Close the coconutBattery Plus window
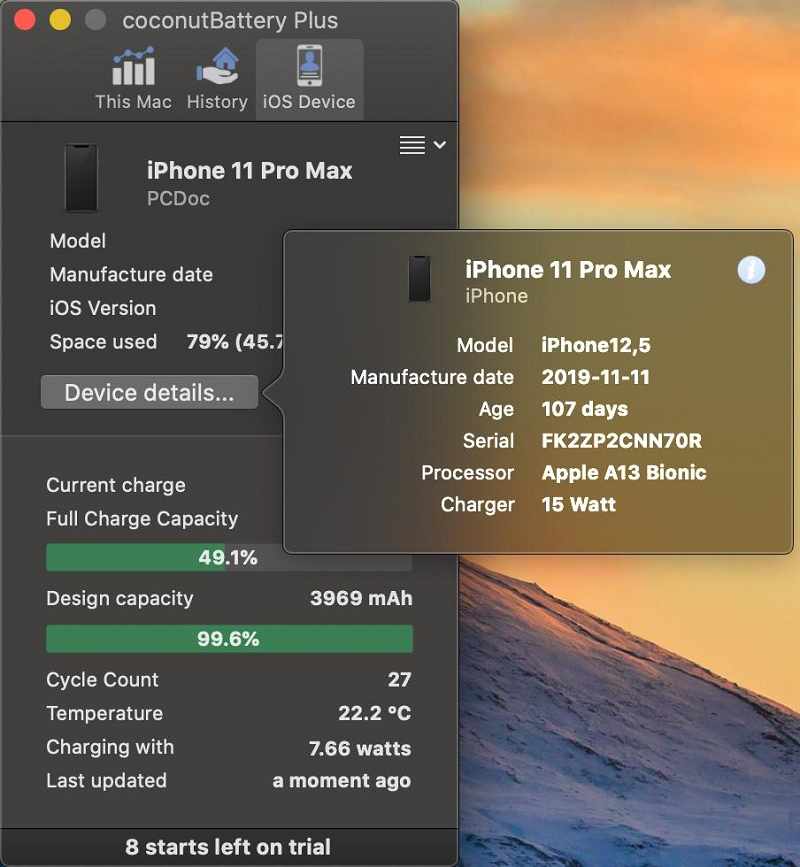Screen dimensions: 800x867 pos(25,20)
